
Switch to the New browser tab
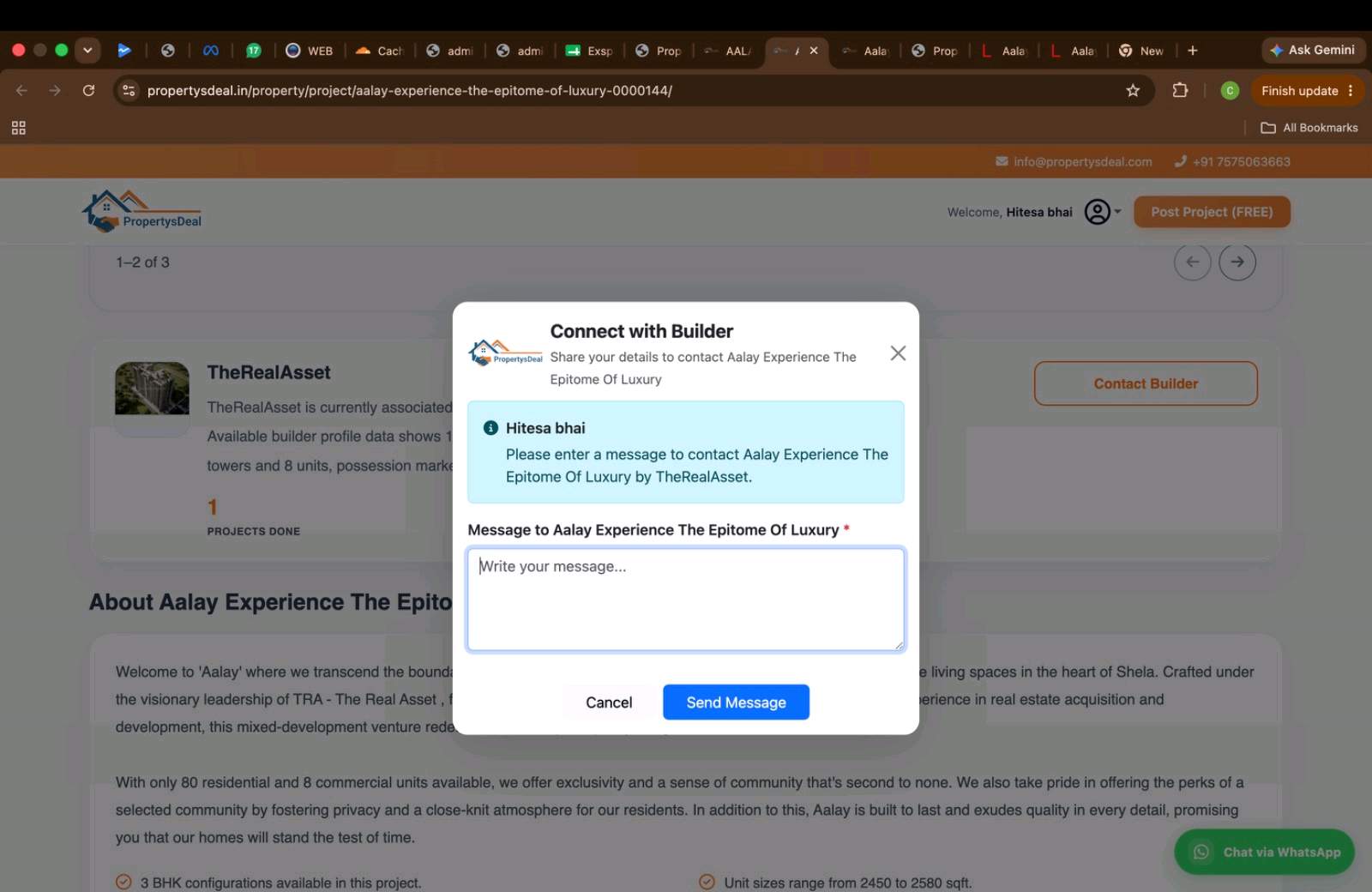coord(1141,51)
